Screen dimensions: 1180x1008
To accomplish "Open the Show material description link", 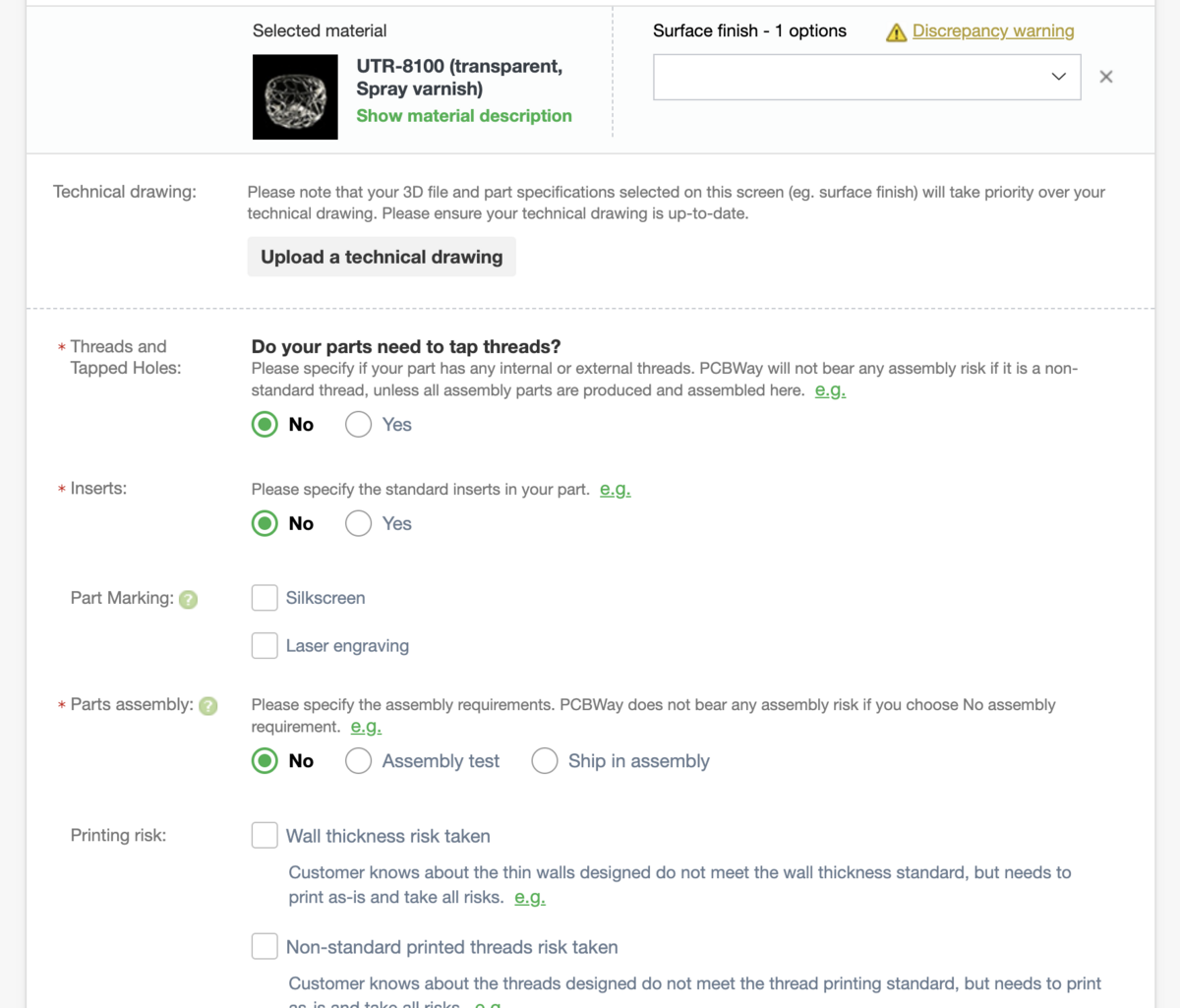I will (x=464, y=116).
